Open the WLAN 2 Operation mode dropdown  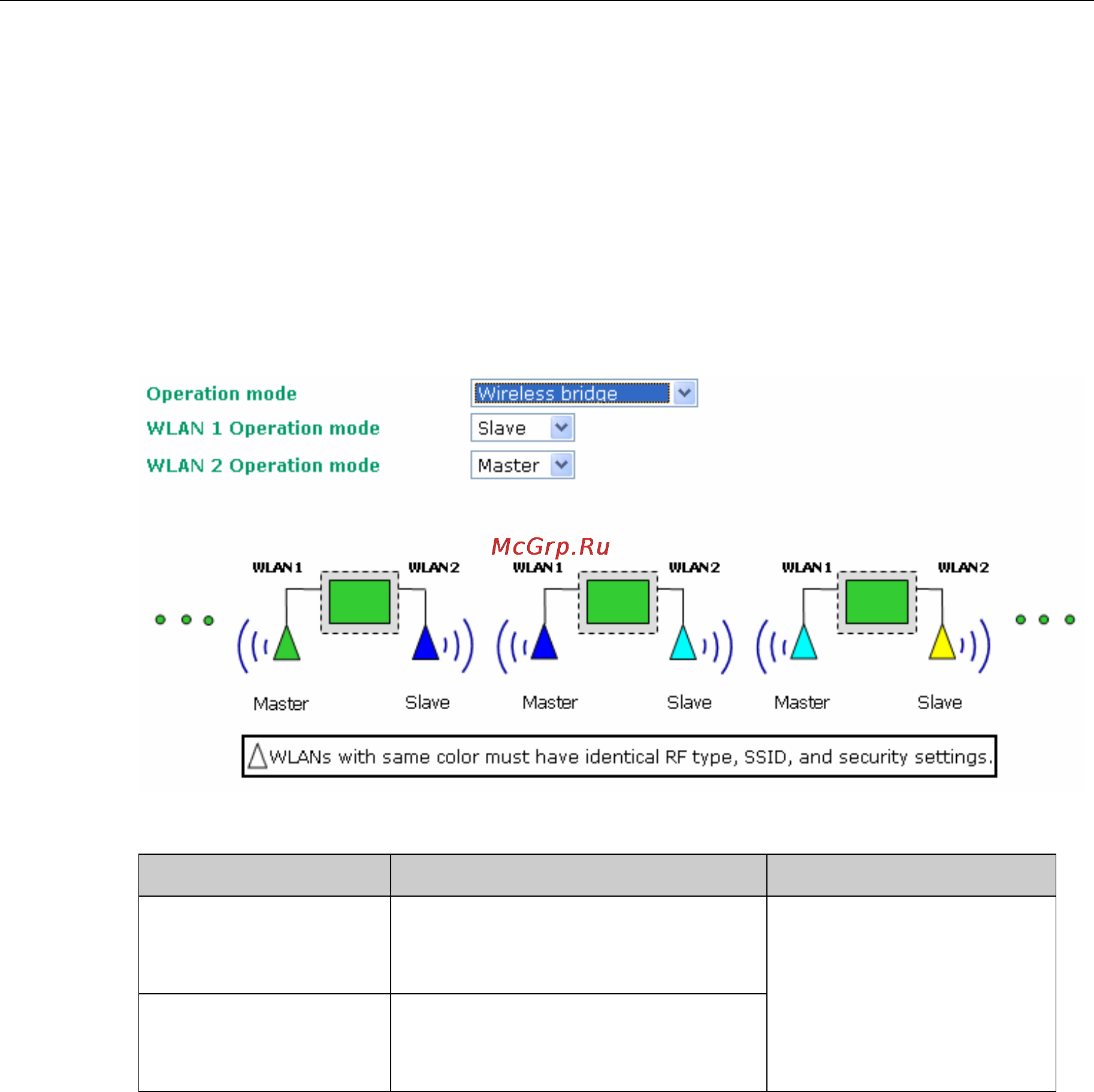(x=522, y=465)
